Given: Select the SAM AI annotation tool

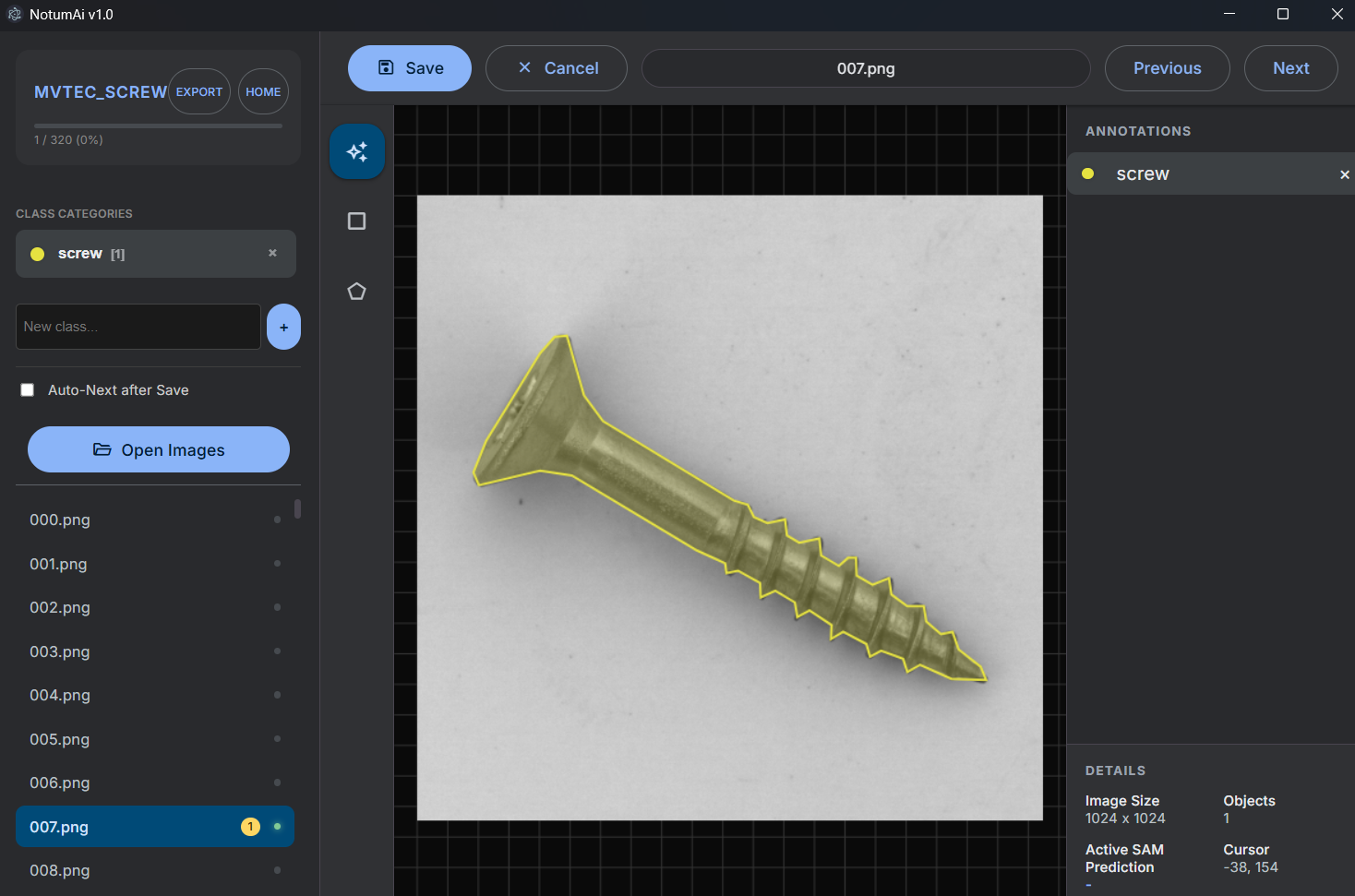Looking at the screenshot, I should [x=356, y=150].
